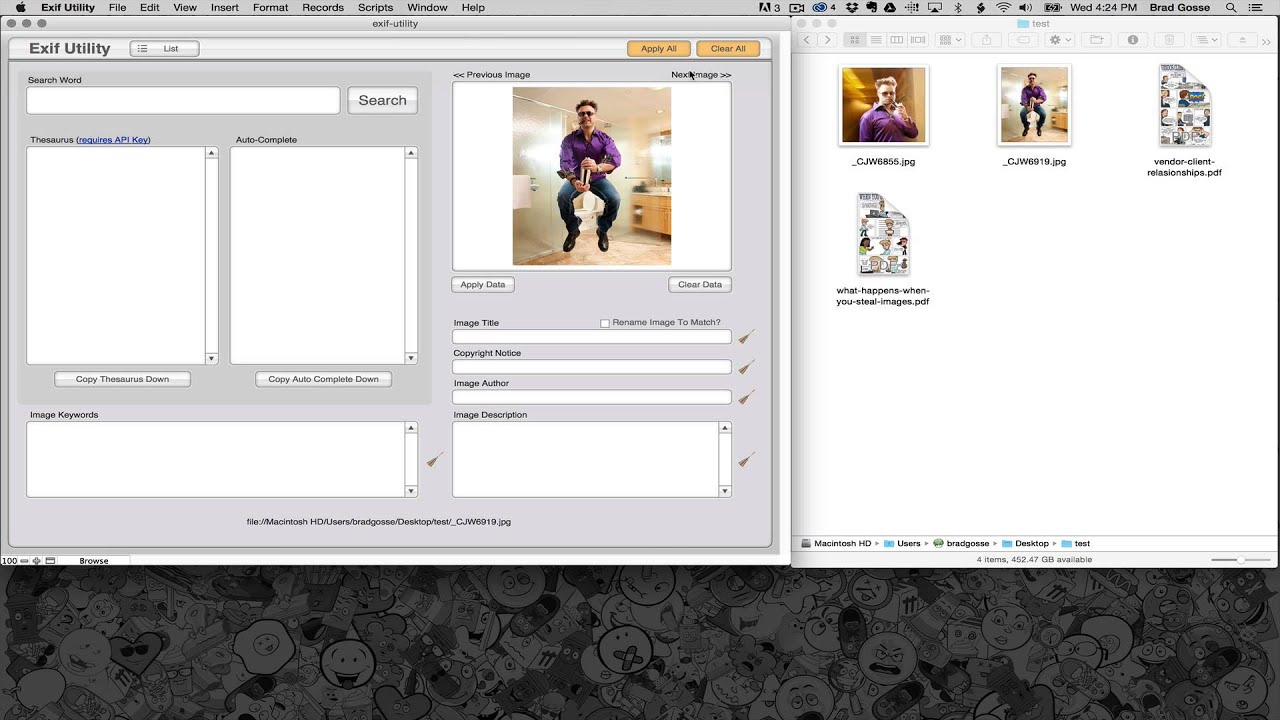Screen dimensions: 1280x720
Task: Click Finder Get Info toolbar icon
Action: pyautogui.click(x=1133, y=40)
